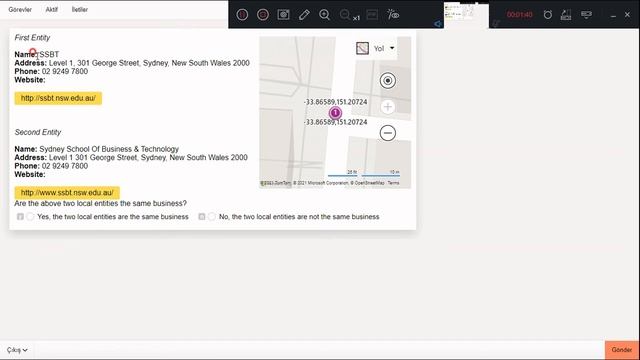Select No, not the same business radio button
The width and height of the screenshot is (640, 360).
(211, 217)
